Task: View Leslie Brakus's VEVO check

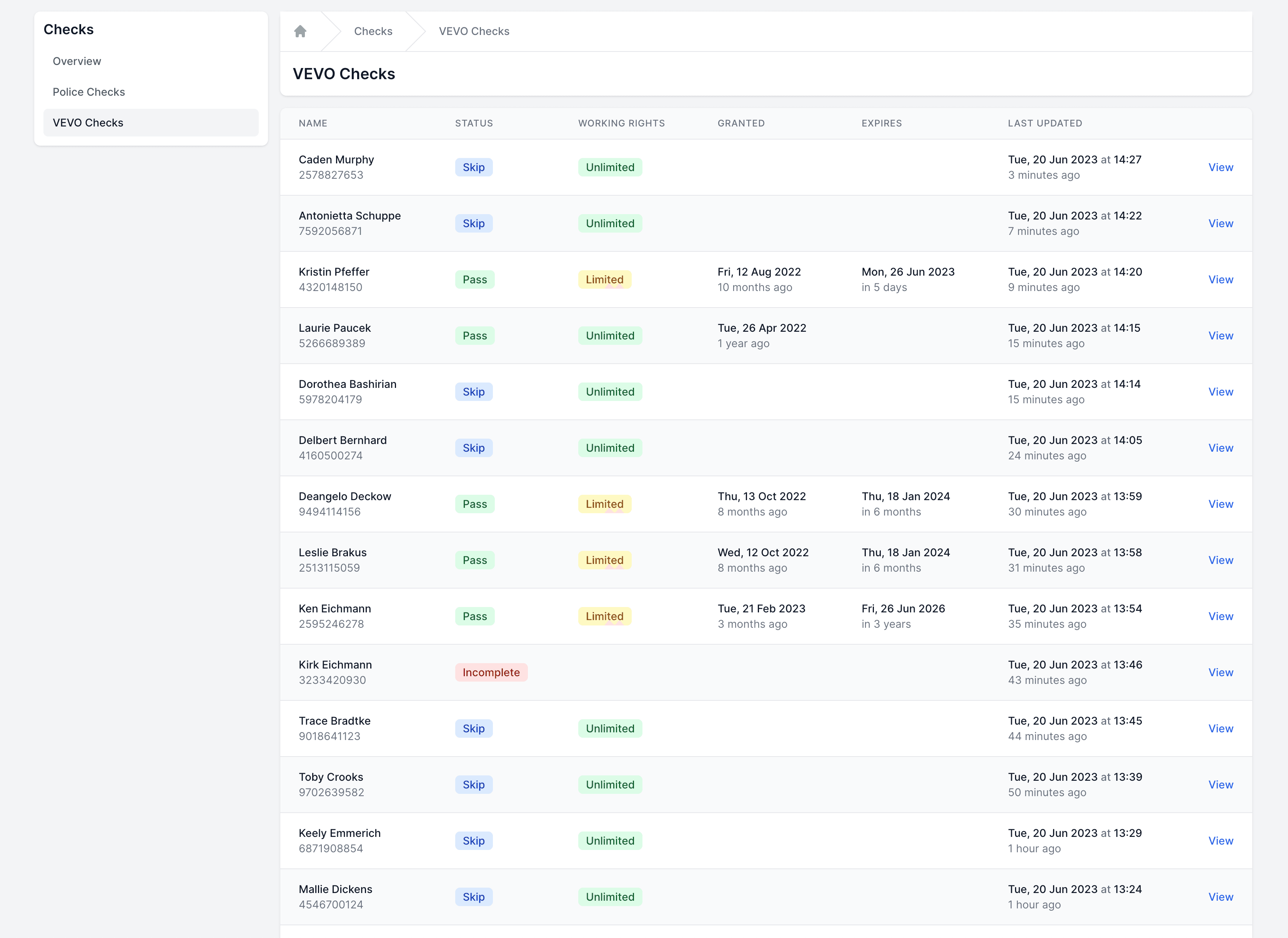Action: tap(1220, 560)
